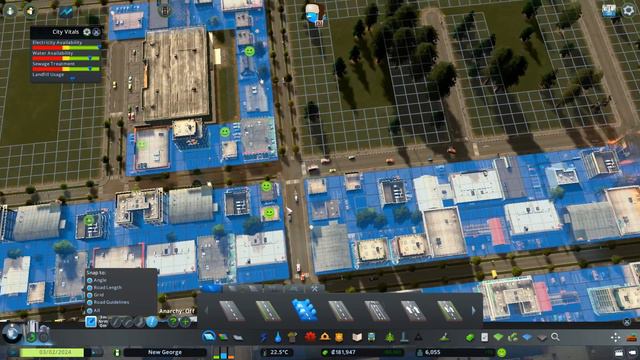This screenshot has height=360, width=640.
Task: Open the Economy money panel
Action: 470,337
